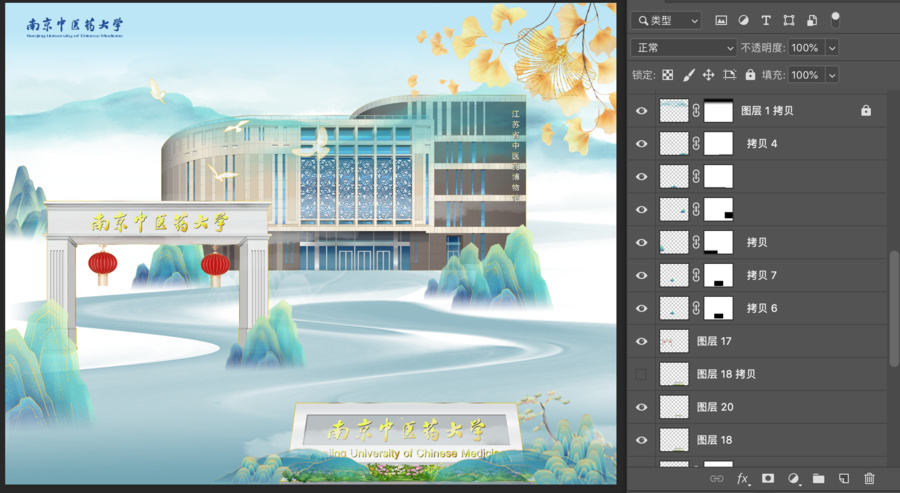900x493 pixels.
Task: Select layer mask thumbnail of 拷贝 4
Action: 719,143
